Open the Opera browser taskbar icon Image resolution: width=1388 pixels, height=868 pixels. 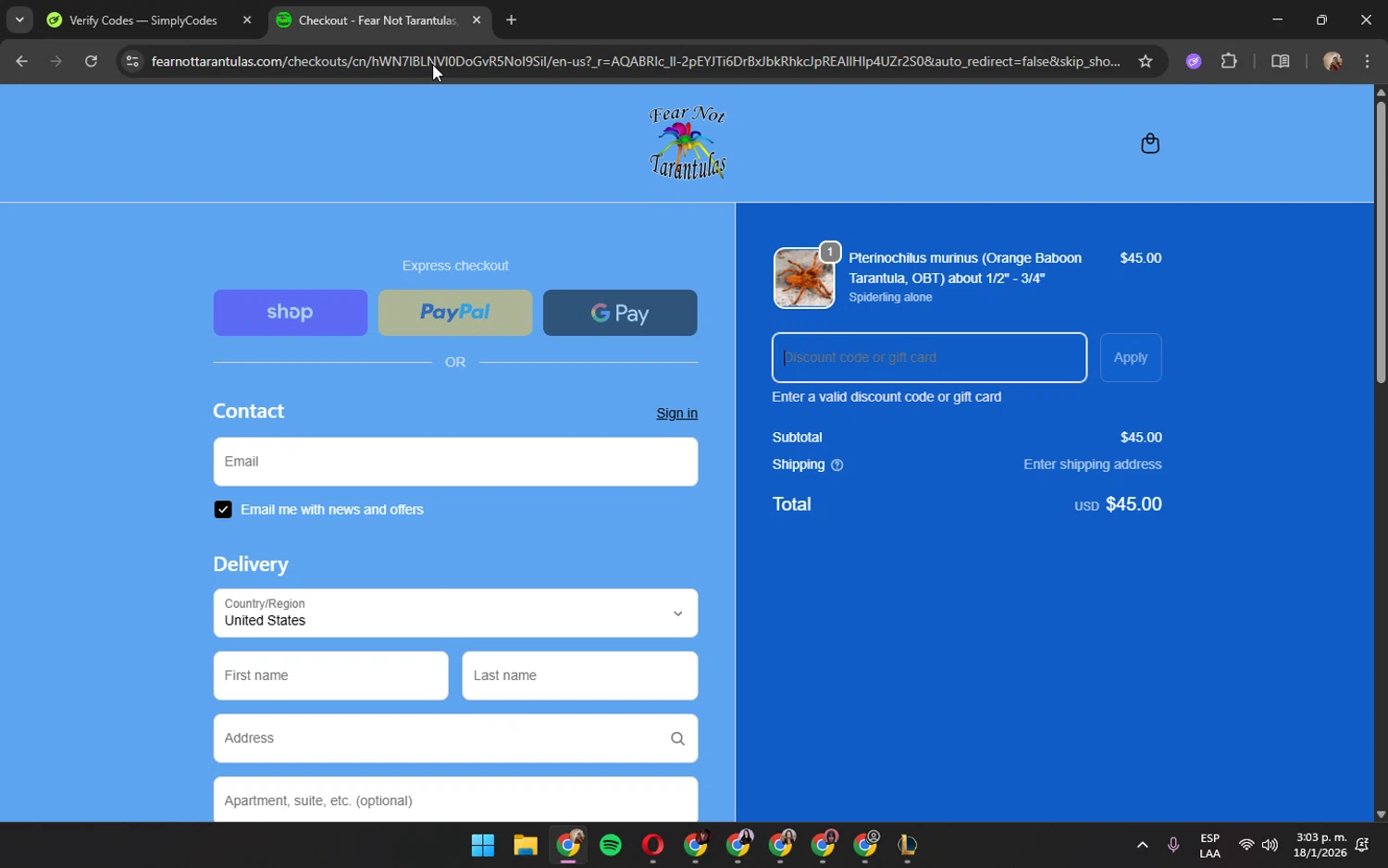(653, 845)
